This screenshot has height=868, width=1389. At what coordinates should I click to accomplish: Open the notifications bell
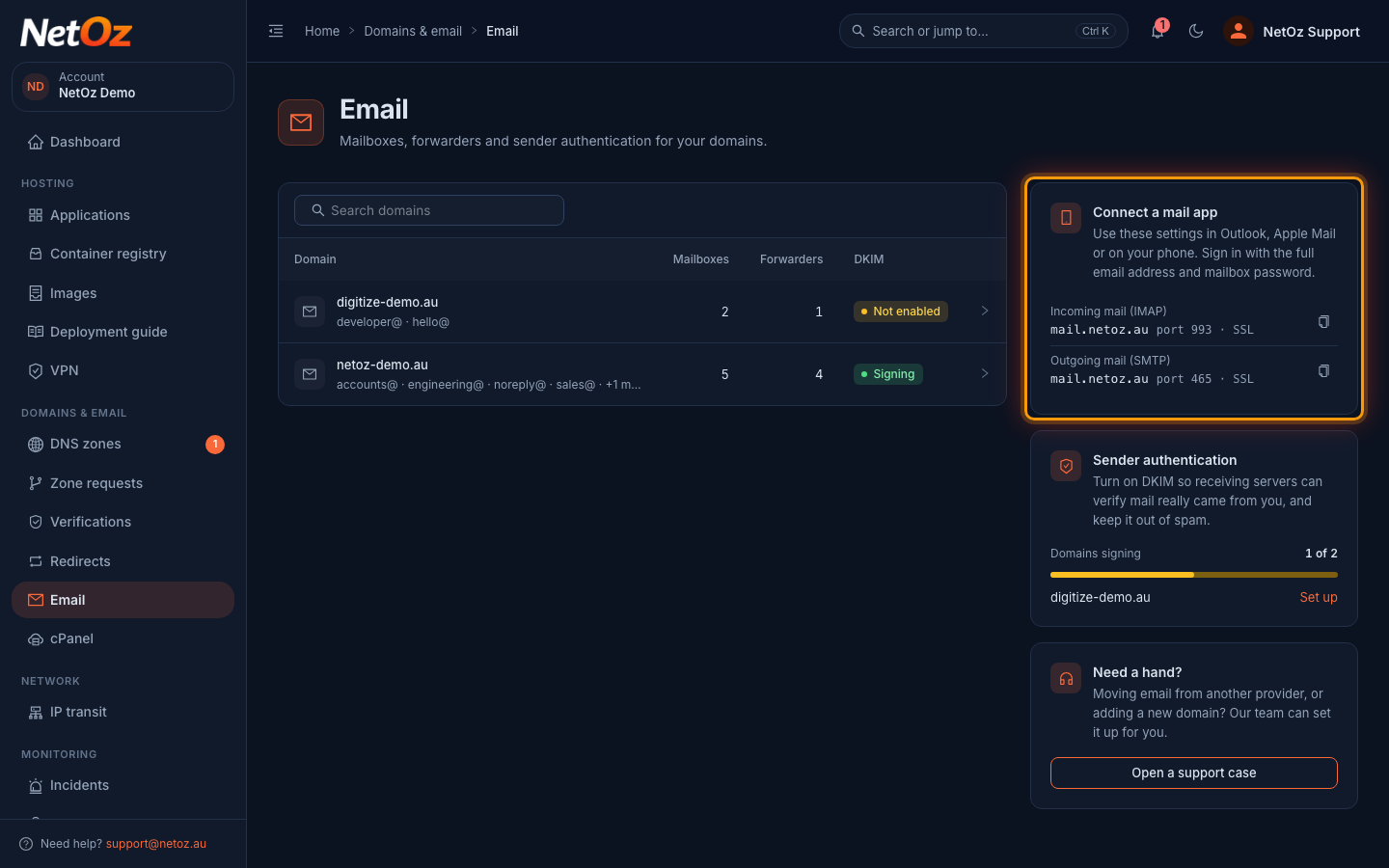coord(1157,31)
